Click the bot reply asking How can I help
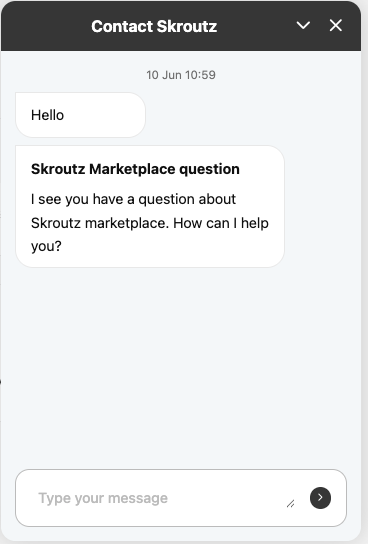This screenshot has height=544, width=368. (150, 222)
